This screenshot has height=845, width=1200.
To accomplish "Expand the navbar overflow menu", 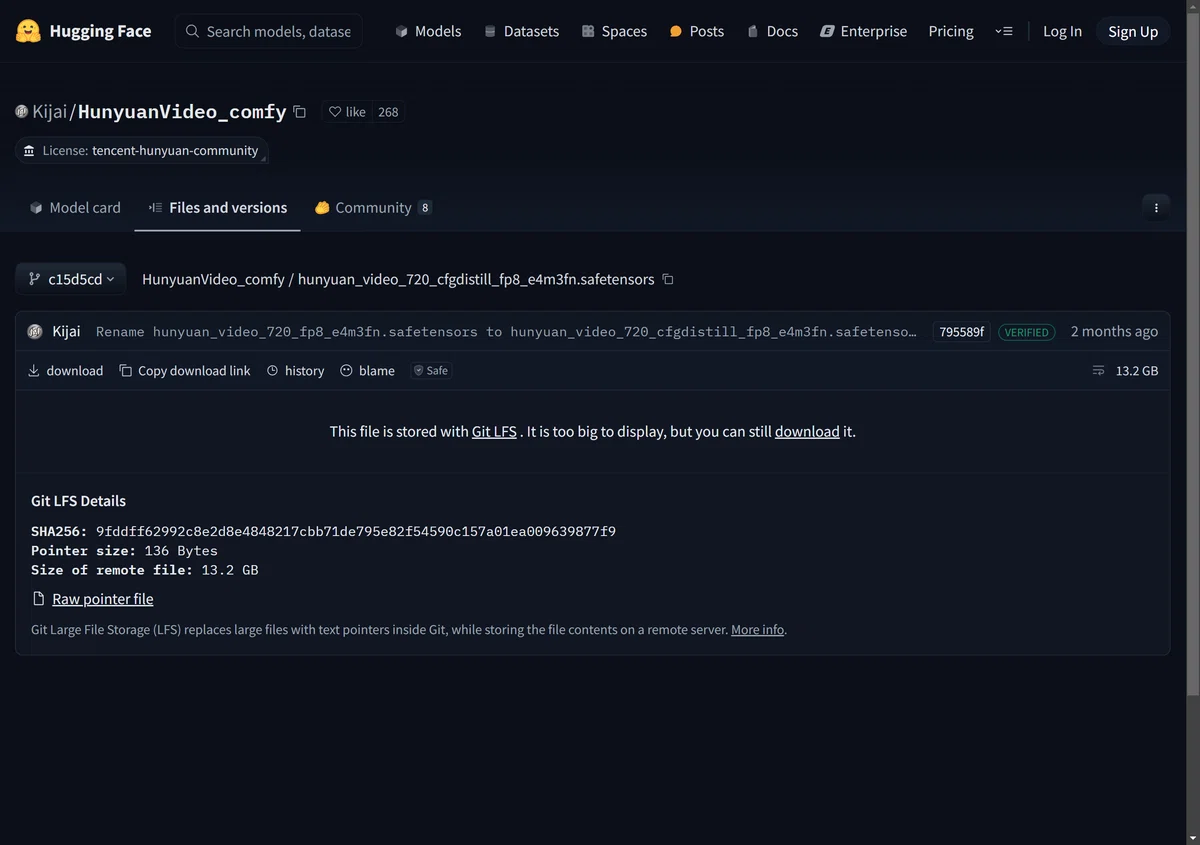I will 1004,31.
